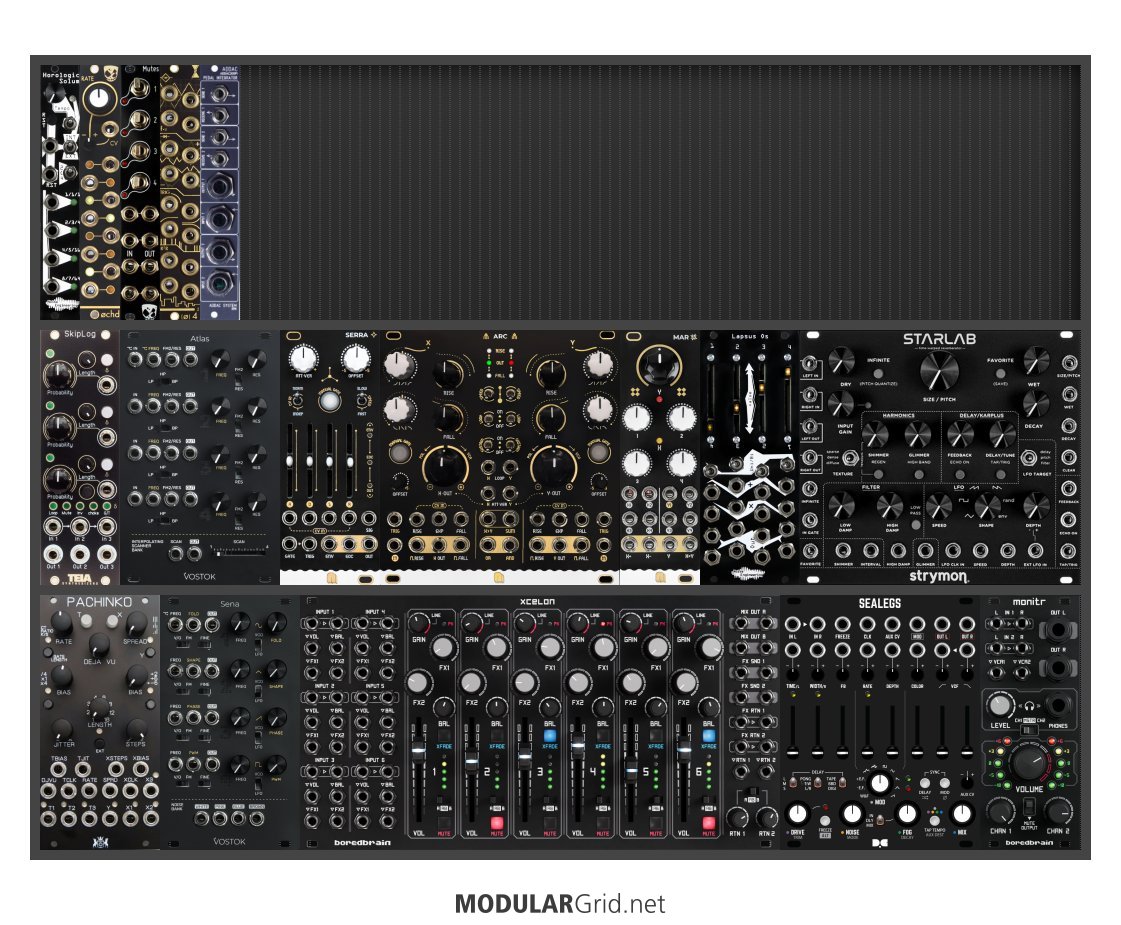Flip the Starlab LFO TARGET toggle switch

1029,457
